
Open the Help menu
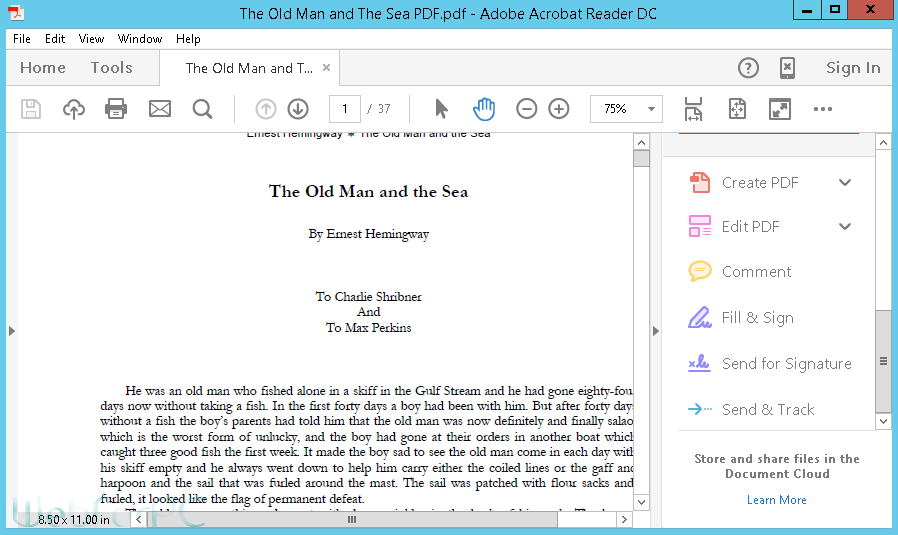point(188,39)
